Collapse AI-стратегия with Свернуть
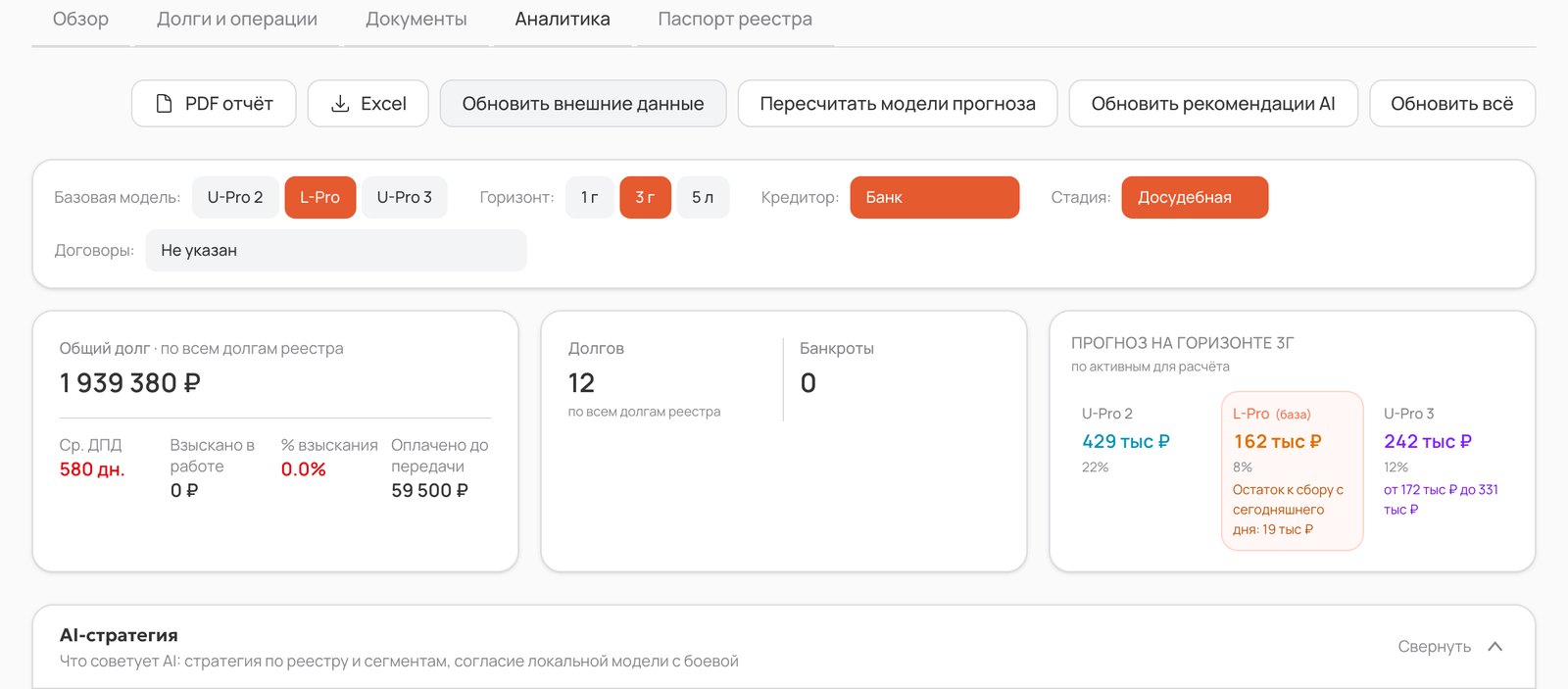The width and height of the screenshot is (1568, 689). [x=1435, y=646]
